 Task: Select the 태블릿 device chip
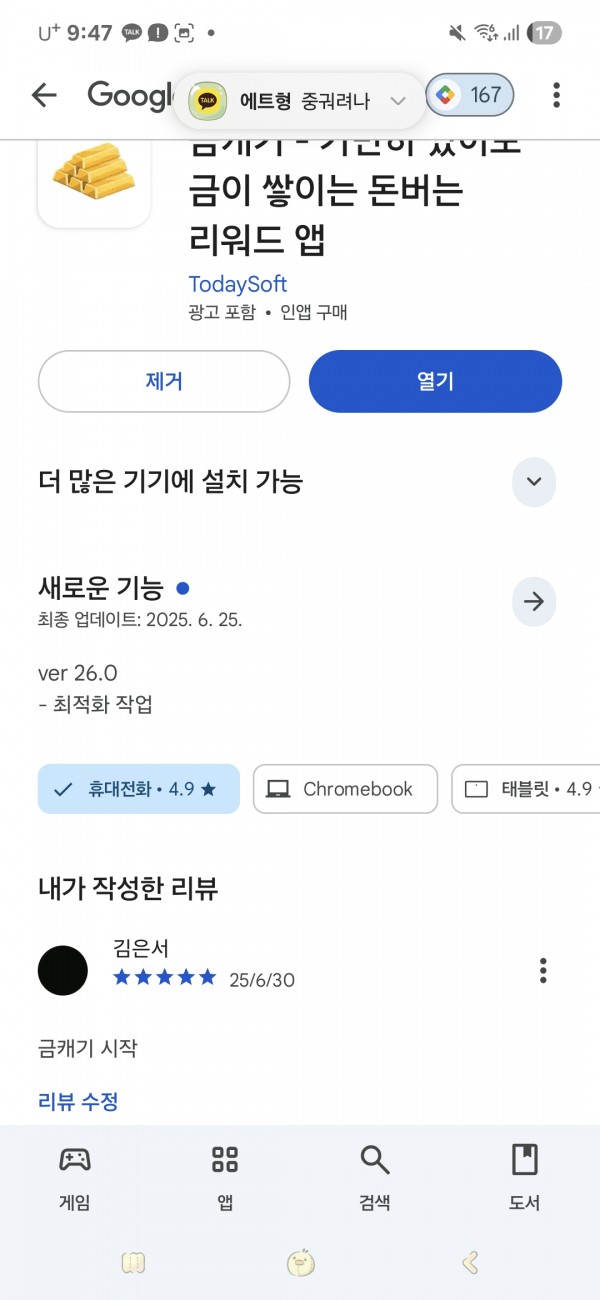coord(526,789)
